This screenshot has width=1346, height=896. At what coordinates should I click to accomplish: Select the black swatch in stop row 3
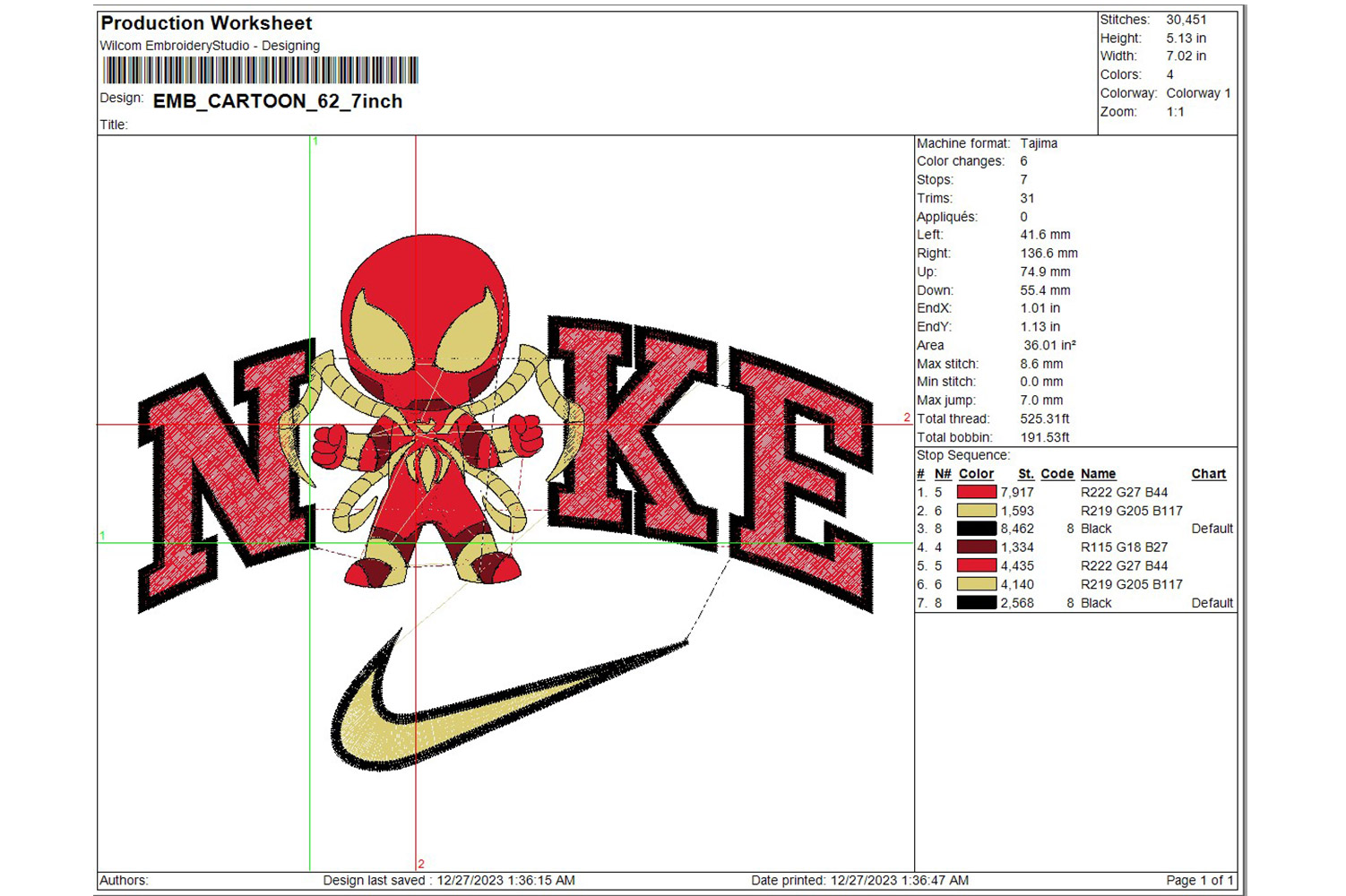tap(976, 529)
